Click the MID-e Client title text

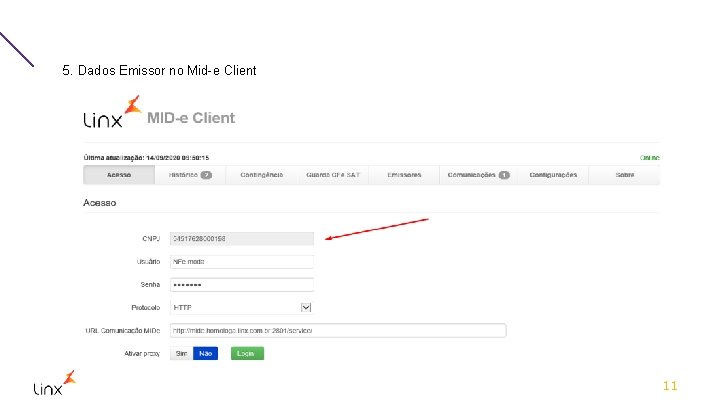point(191,118)
